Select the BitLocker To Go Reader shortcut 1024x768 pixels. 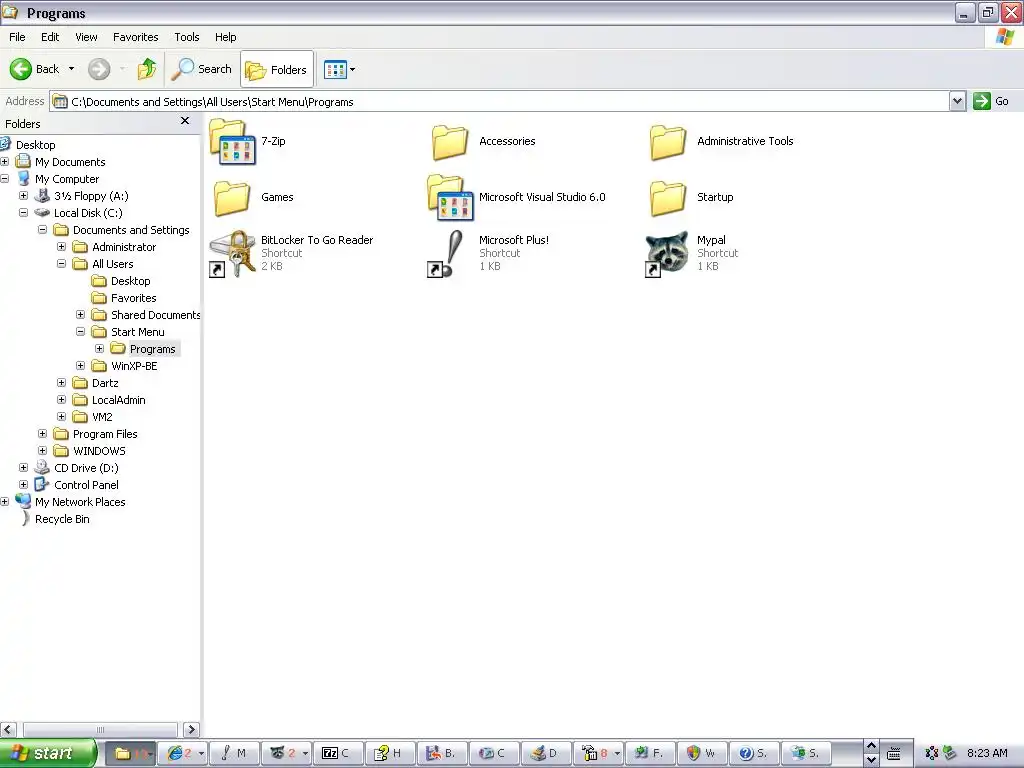[232, 253]
